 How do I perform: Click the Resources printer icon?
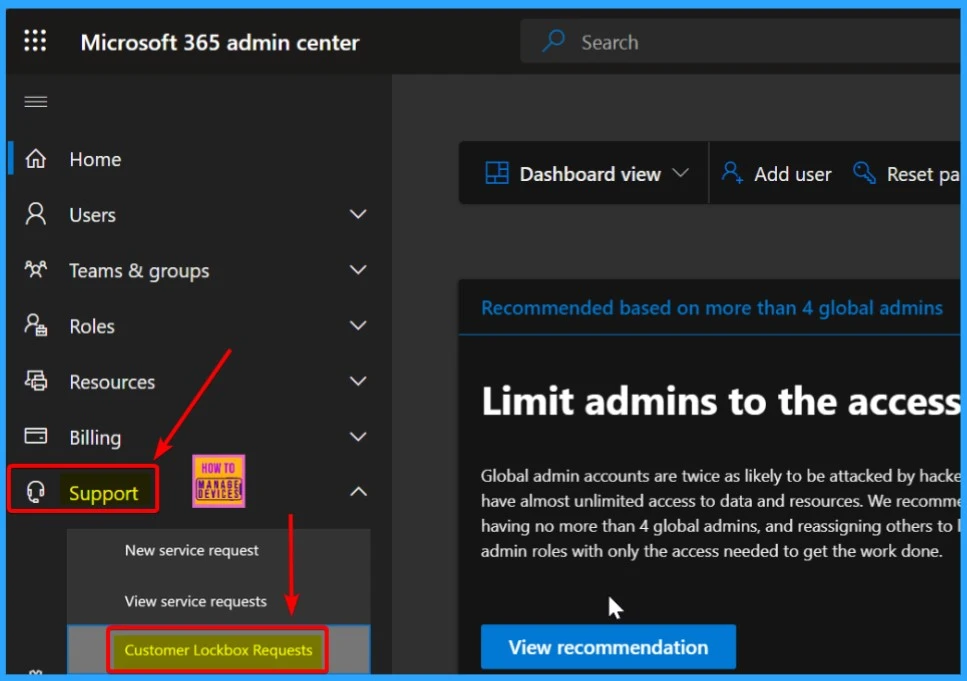pyautogui.click(x=35, y=381)
